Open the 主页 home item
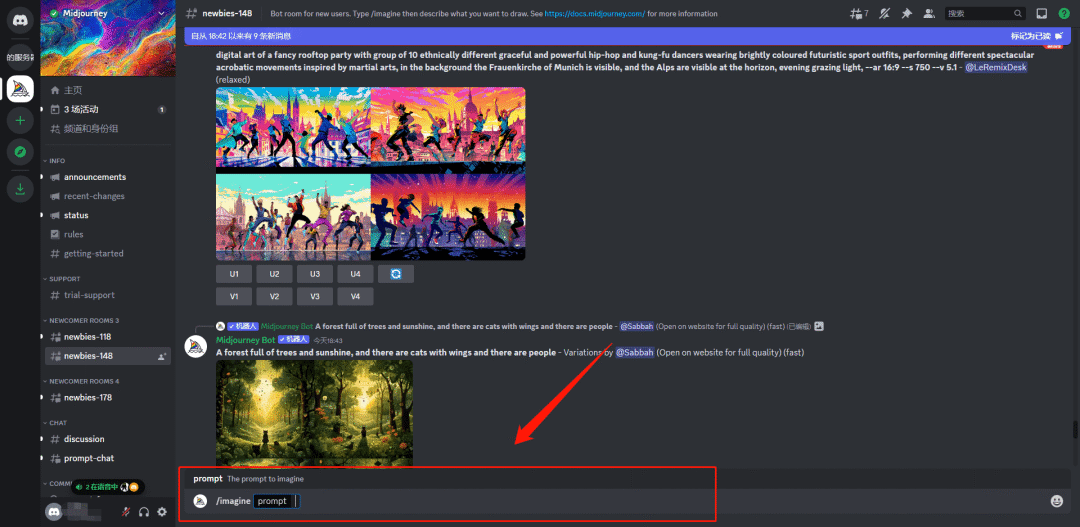The image size is (1080, 527). click(105, 90)
